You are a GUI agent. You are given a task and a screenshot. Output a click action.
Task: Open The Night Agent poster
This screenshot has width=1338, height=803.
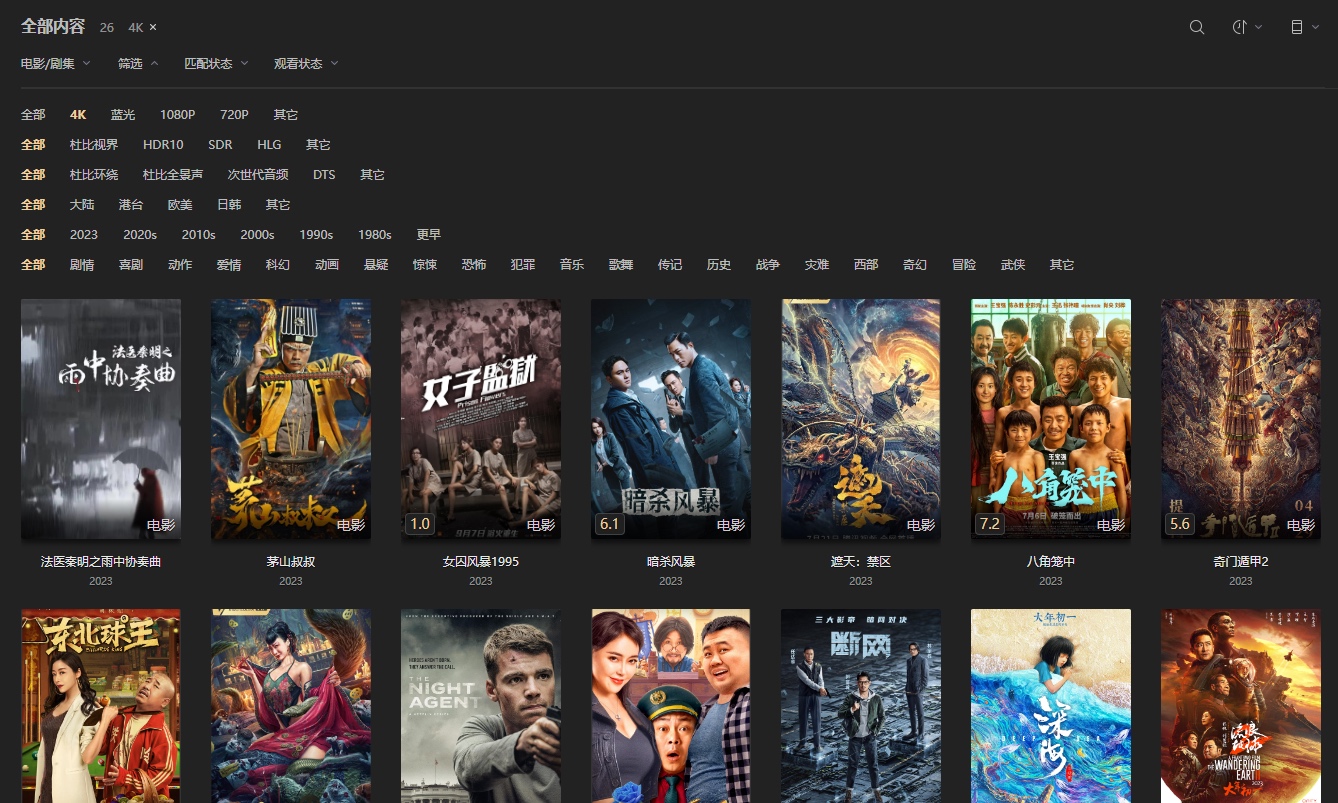pos(481,706)
